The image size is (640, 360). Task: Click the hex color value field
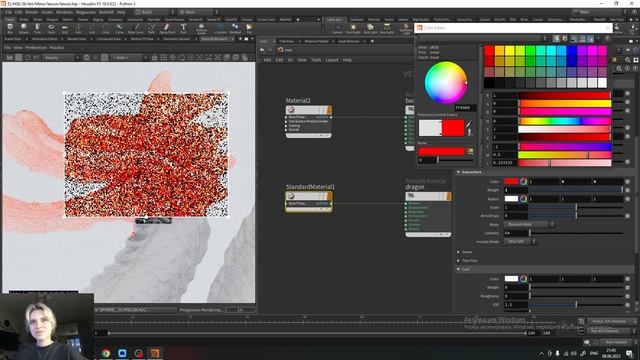tap(464, 108)
